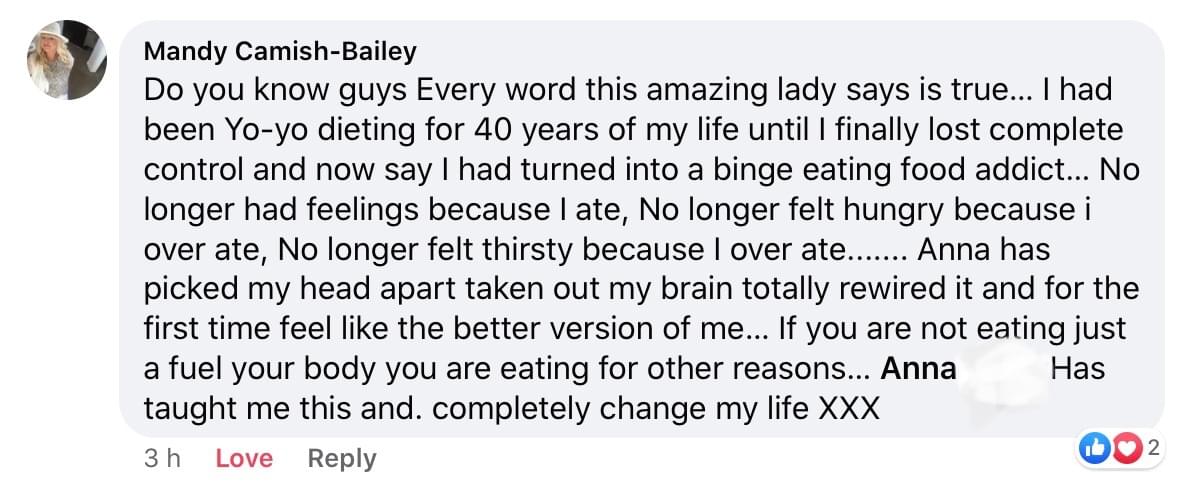Click Reply beneath the comment

tap(342, 459)
